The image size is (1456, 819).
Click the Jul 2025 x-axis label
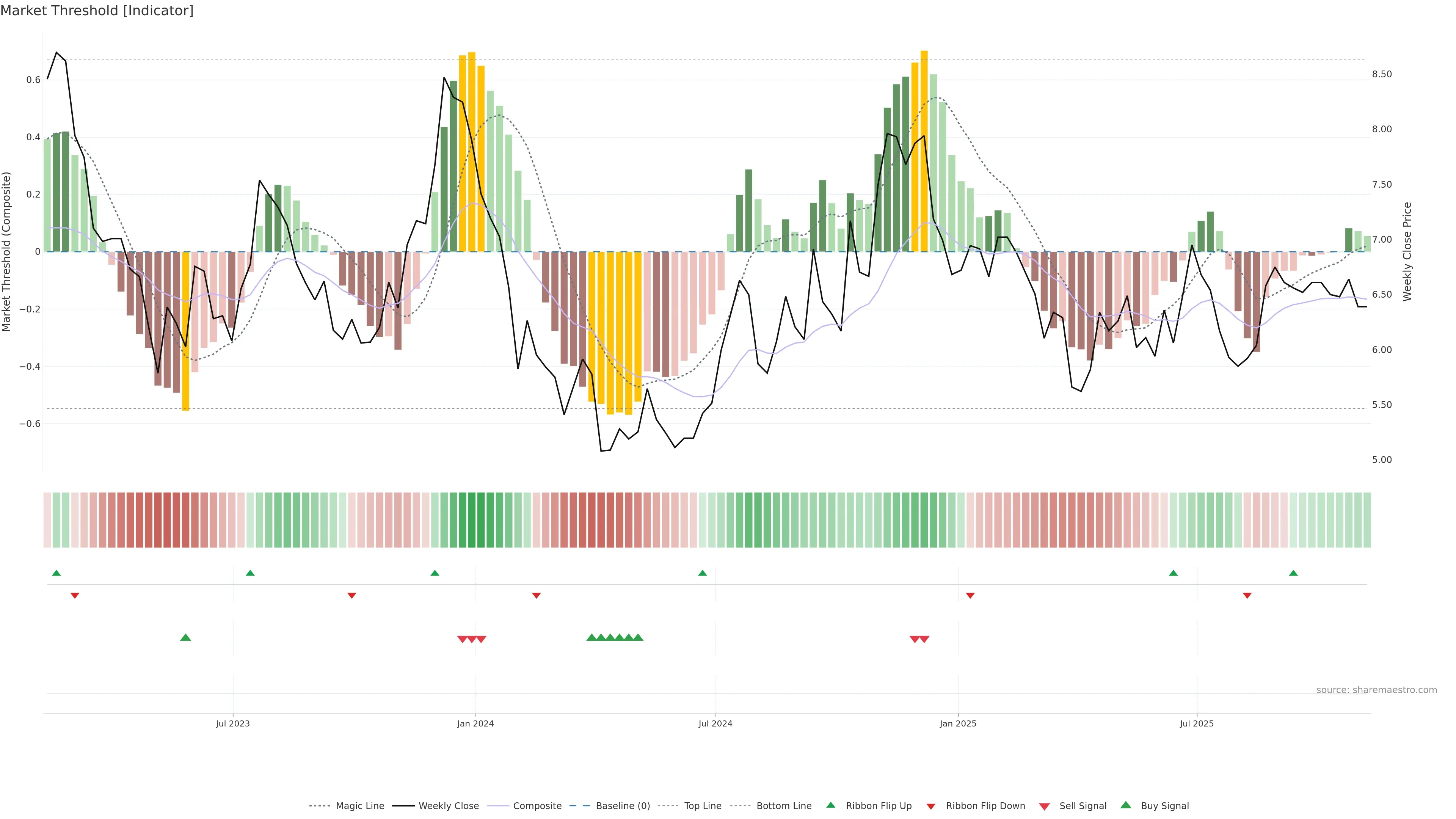click(1197, 723)
